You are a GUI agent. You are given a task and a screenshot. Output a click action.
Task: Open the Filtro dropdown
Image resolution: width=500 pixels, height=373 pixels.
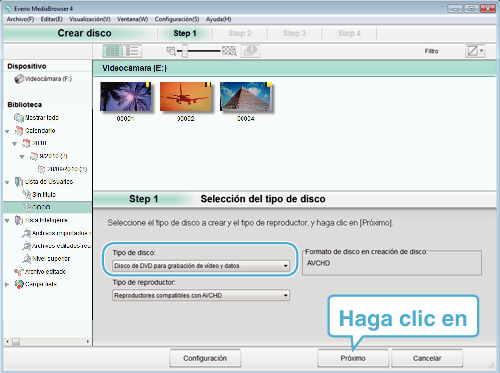pyautogui.click(x=475, y=51)
